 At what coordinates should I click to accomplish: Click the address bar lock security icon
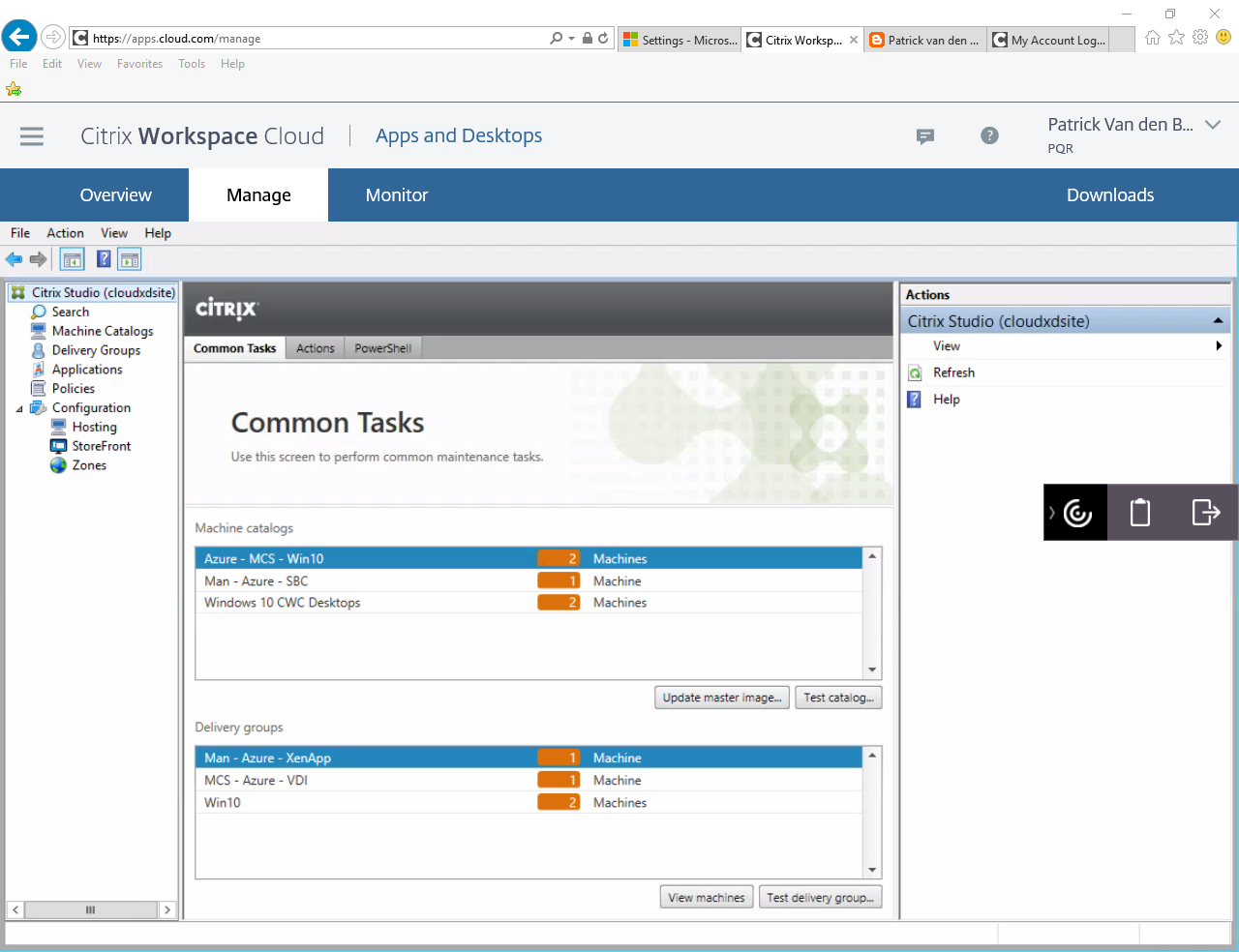(587, 38)
